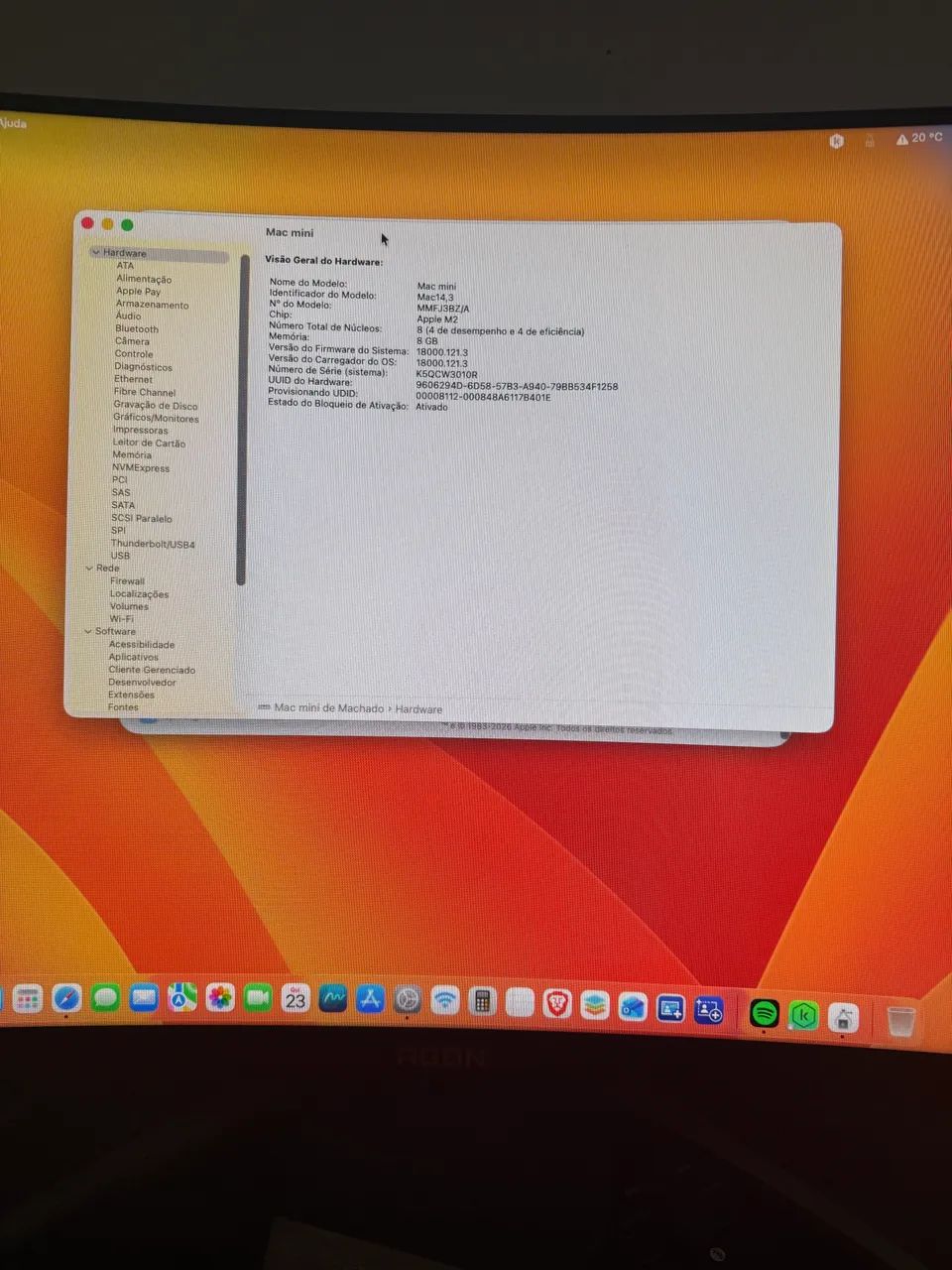Click the sidebar vertical scrollbar
Screen dimensions: 952x1270
241,421
